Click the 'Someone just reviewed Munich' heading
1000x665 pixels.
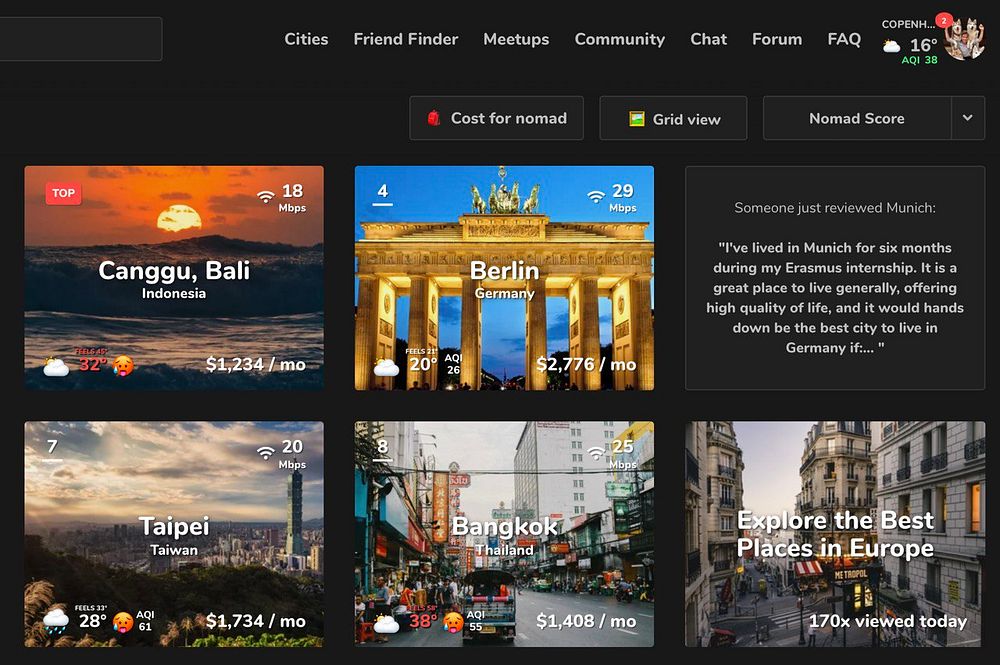pos(835,208)
